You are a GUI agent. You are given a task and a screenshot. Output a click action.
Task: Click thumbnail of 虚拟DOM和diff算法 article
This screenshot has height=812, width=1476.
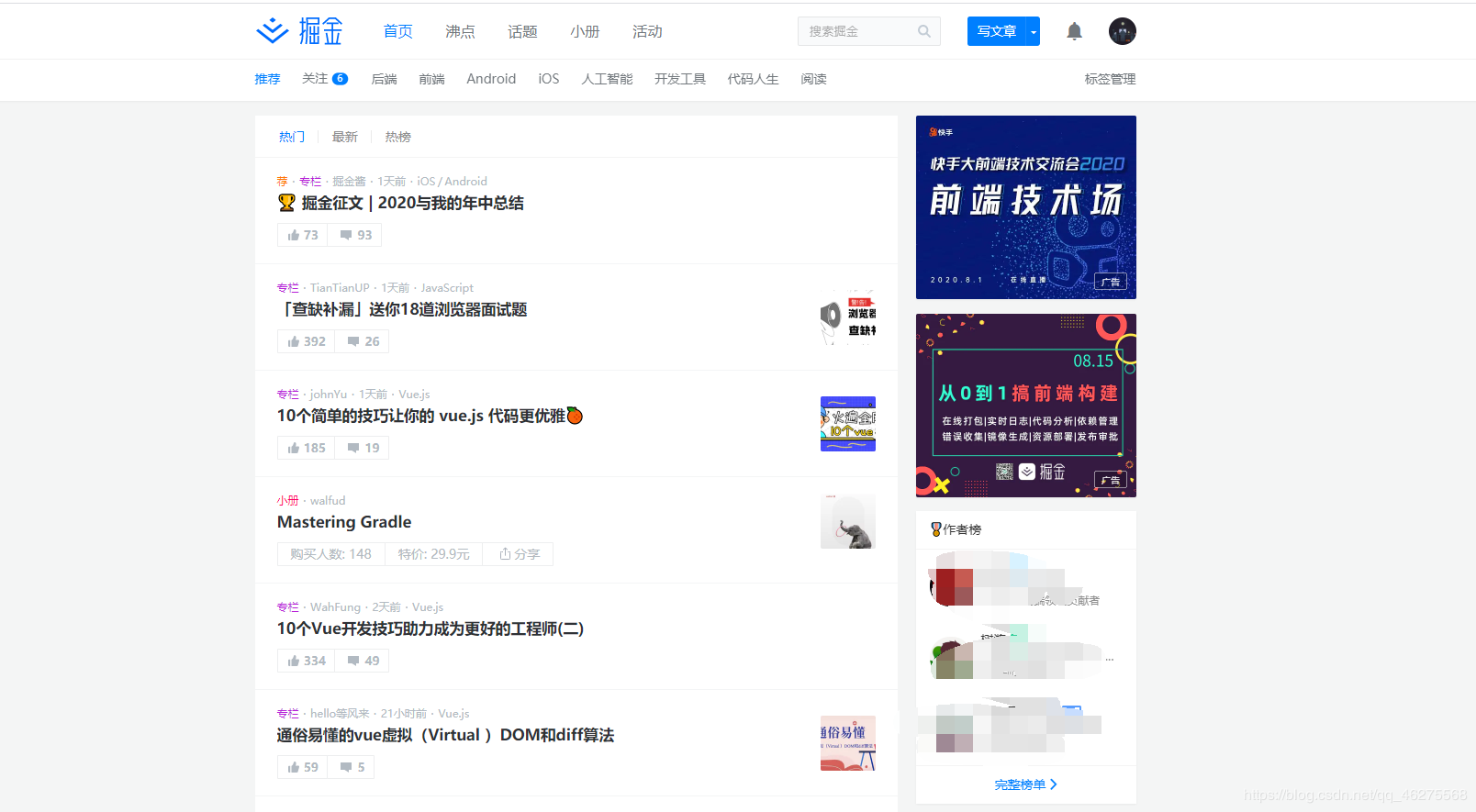848,743
